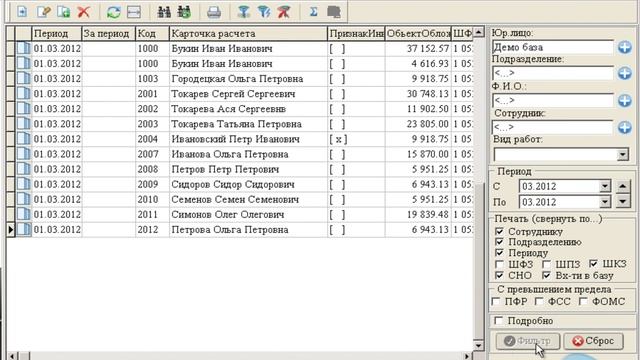This screenshot has width=640, height=360.
Task: Click the Карточка расчета column header
Action: 248,33
